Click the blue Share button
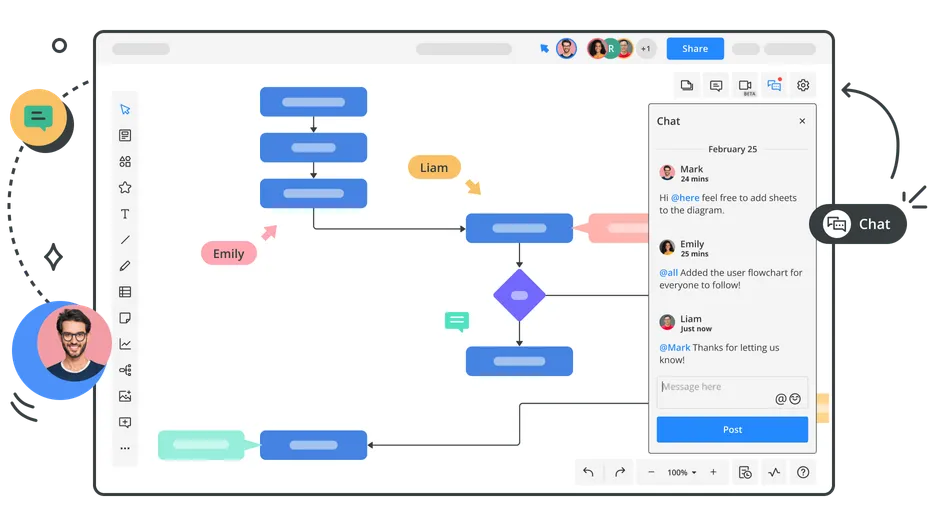This screenshot has height=520, width=928. click(695, 48)
